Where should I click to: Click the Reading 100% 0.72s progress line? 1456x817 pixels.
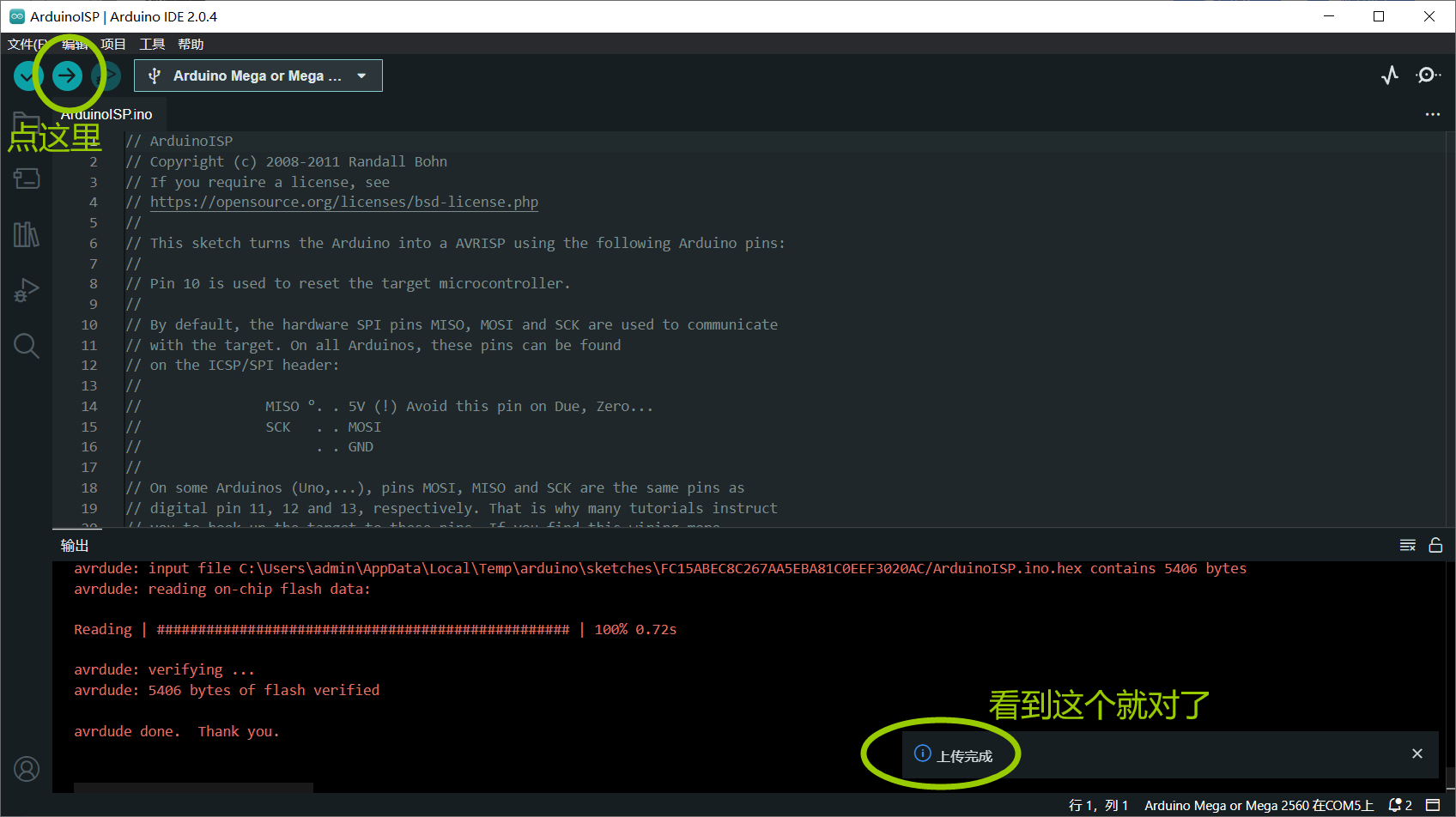pos(375,630)
